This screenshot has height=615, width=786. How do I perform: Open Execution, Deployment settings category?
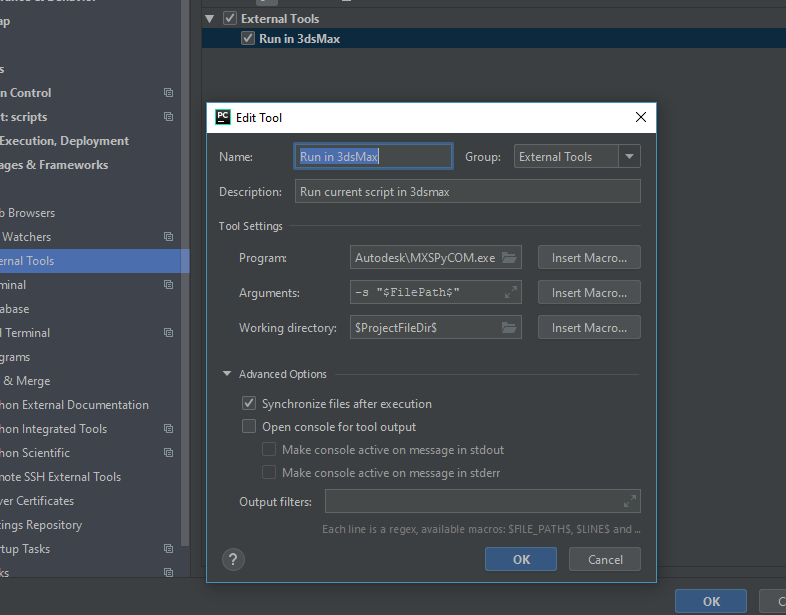(x=64, y=141)
